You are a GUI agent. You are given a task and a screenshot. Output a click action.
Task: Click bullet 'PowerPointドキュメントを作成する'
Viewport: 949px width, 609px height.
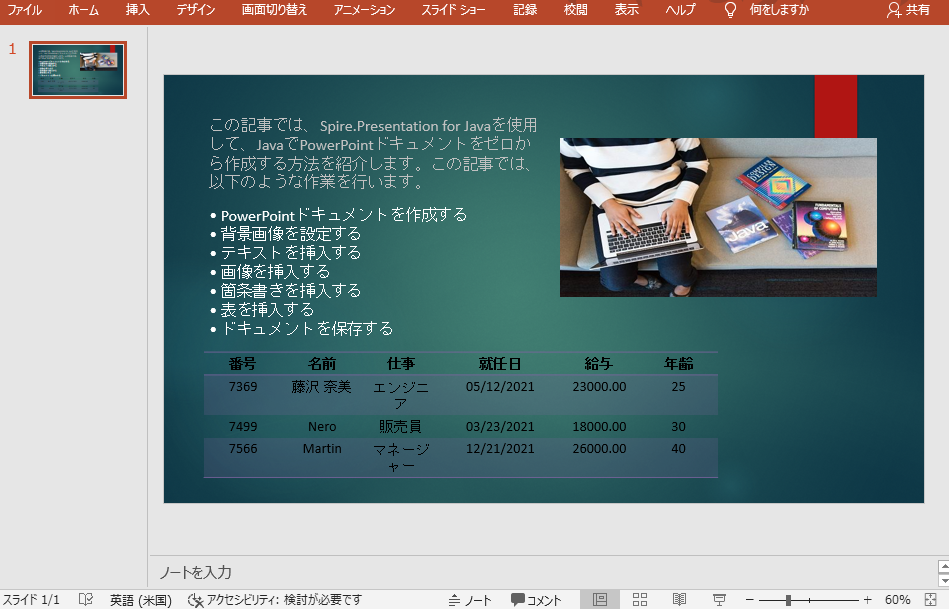pos(343,215)
